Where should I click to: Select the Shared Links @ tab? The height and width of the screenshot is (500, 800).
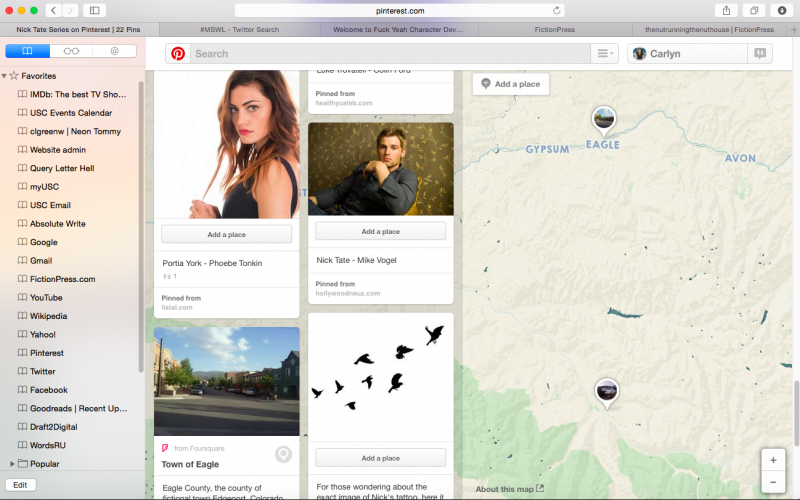pos(115,51)
